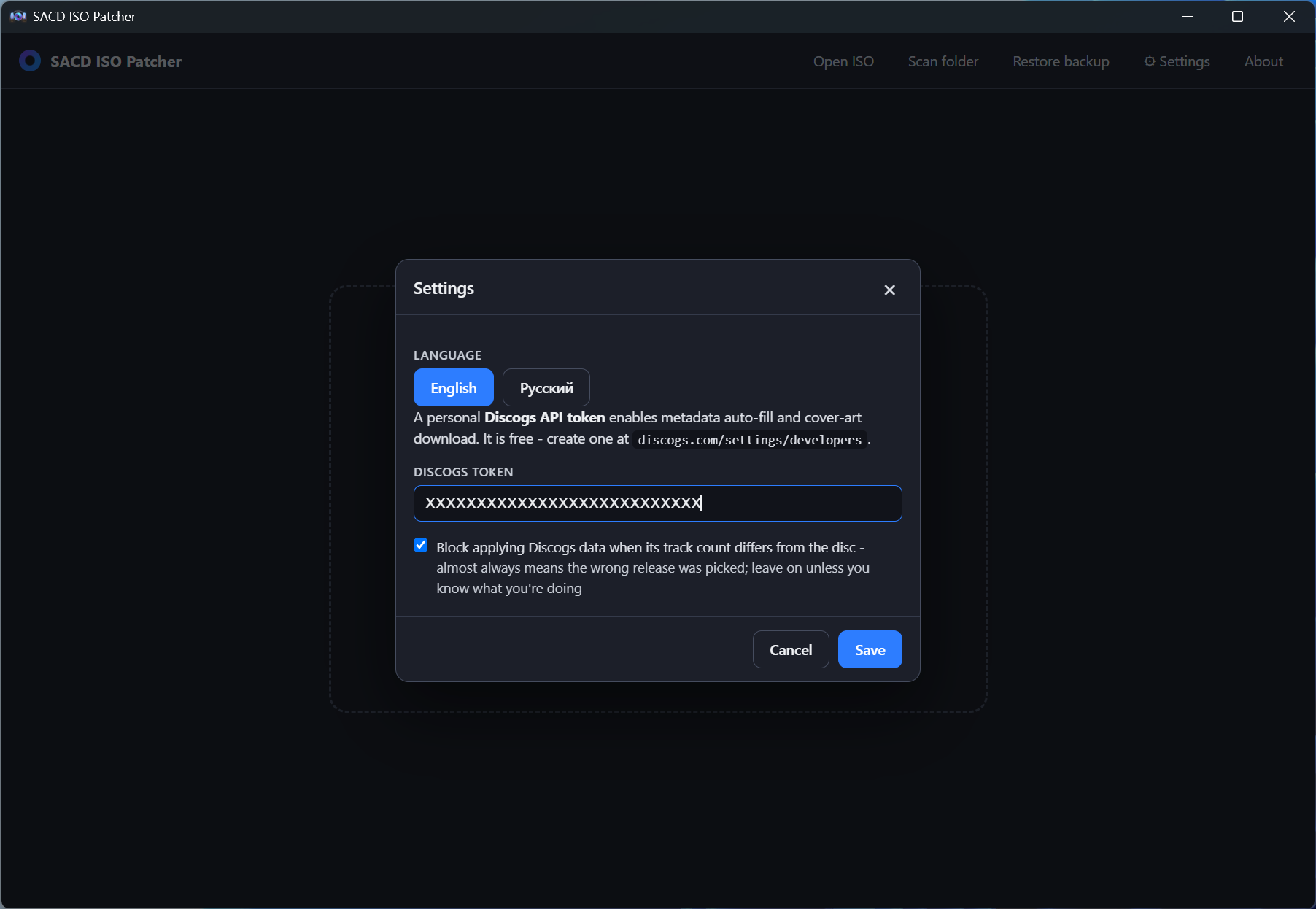Screen dimensions: 1316x909
Task: Open the Open ISO menu item
Action: pyautogui.click(x=843, y=61)
